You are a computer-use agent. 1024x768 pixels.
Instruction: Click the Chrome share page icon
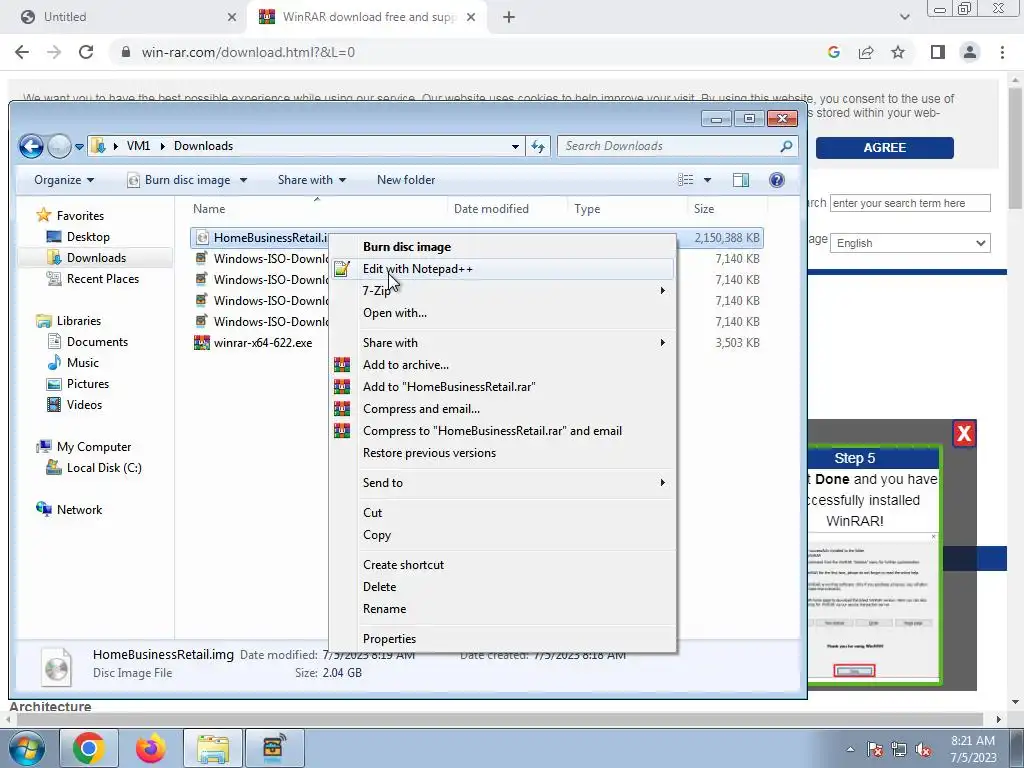[x=866, y=52]
